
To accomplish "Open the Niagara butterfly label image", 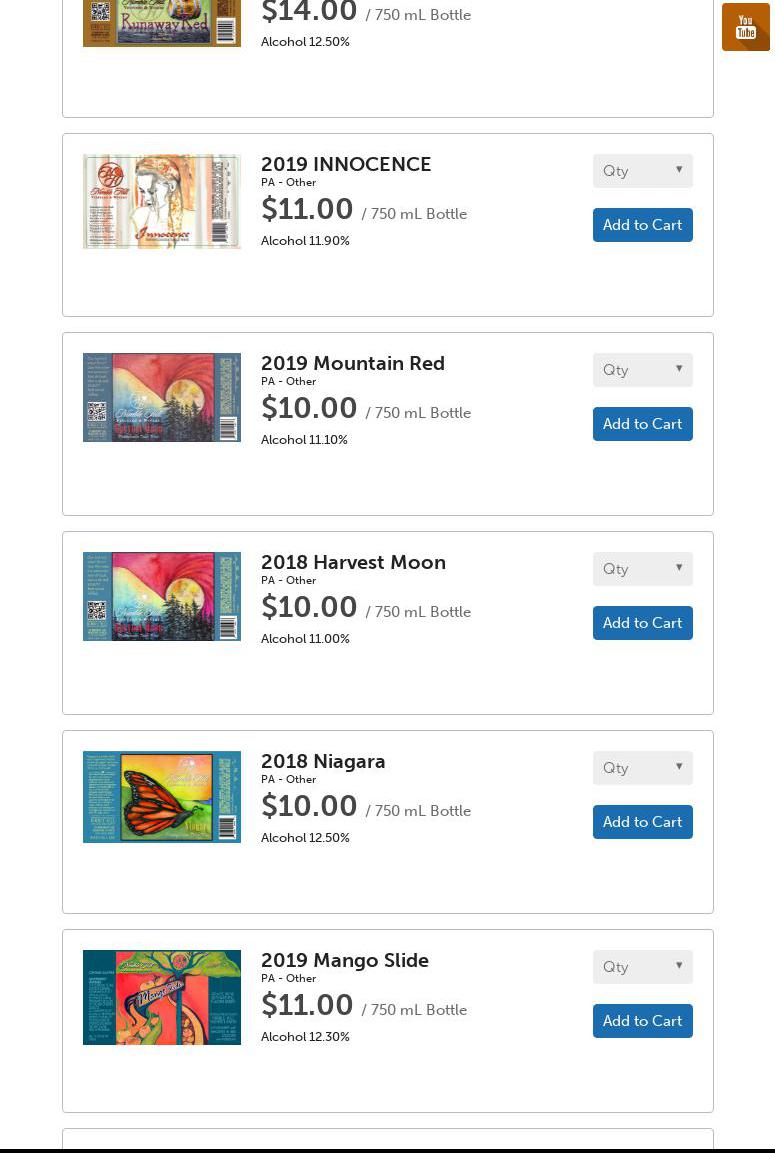I will point(162,797).
